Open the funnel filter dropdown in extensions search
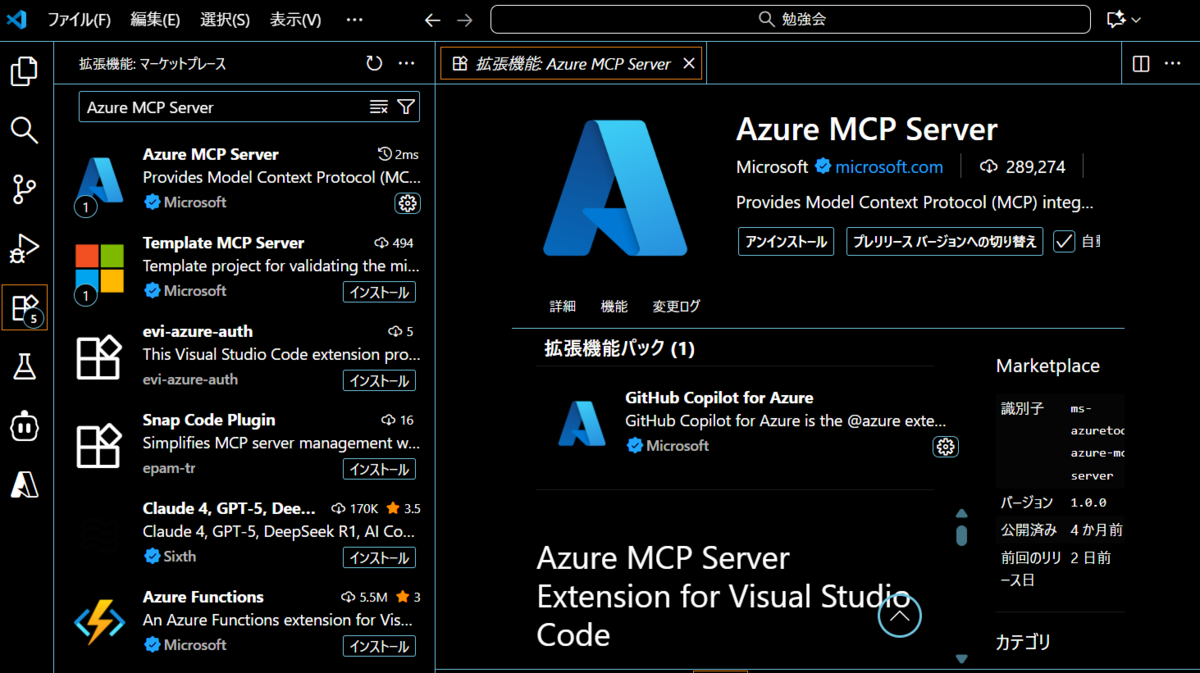The image size is (1200, 673). (x=405, y=107)
